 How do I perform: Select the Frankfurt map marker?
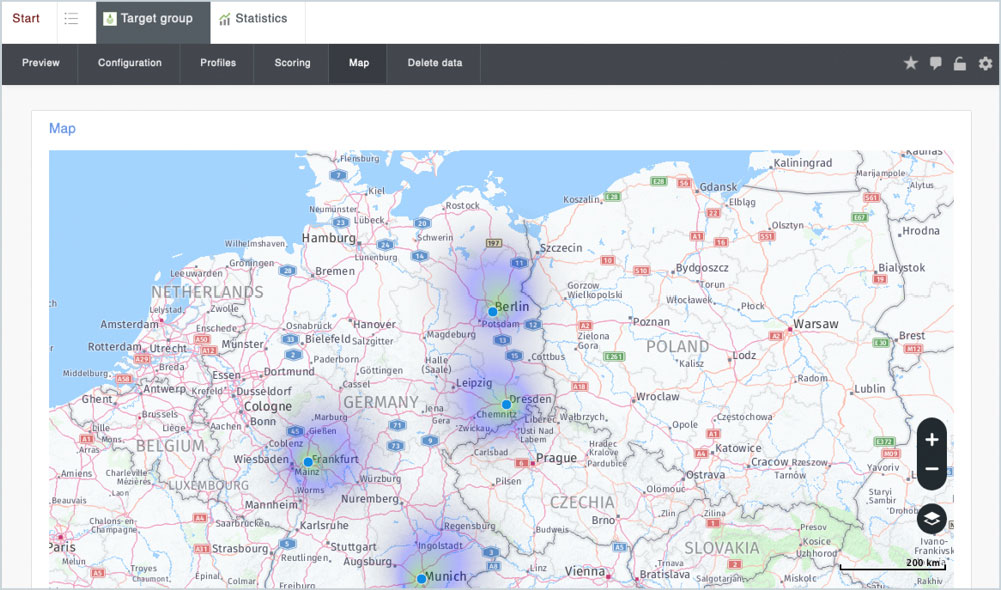click(x=308, y=462)
